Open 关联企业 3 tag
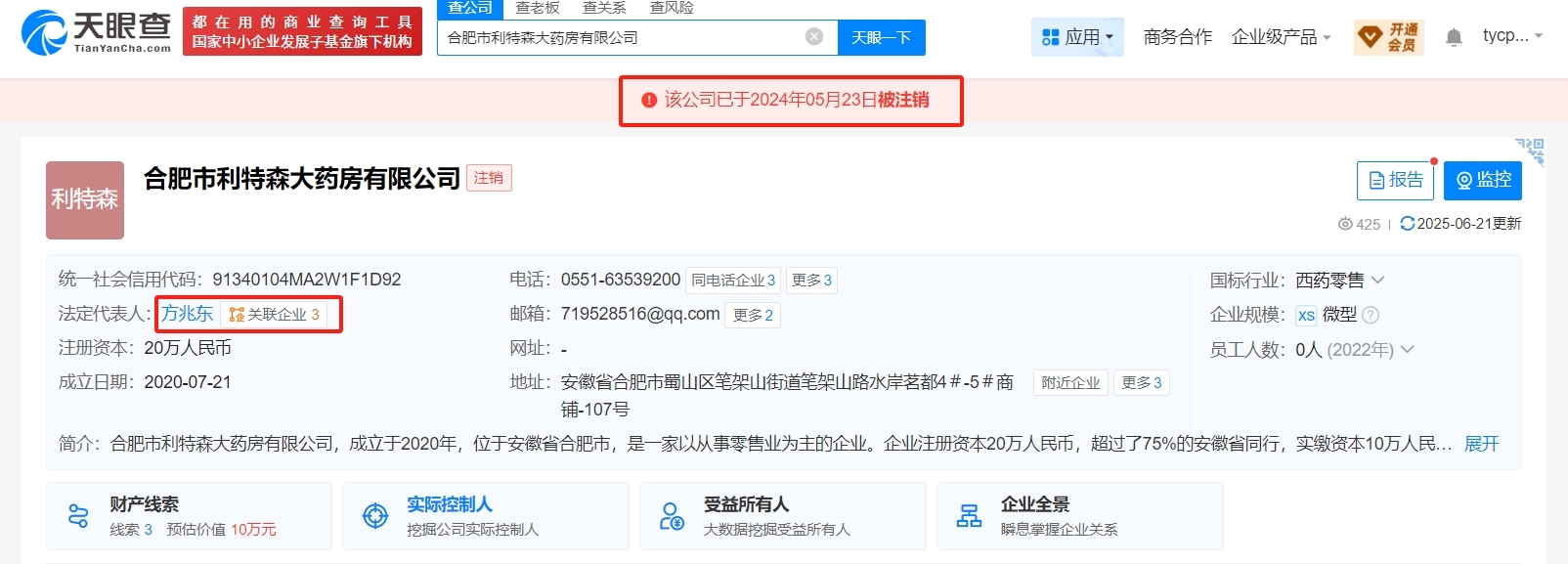Image resolution: width=1568 pixels, height=564 pixels. coord(274,315)
